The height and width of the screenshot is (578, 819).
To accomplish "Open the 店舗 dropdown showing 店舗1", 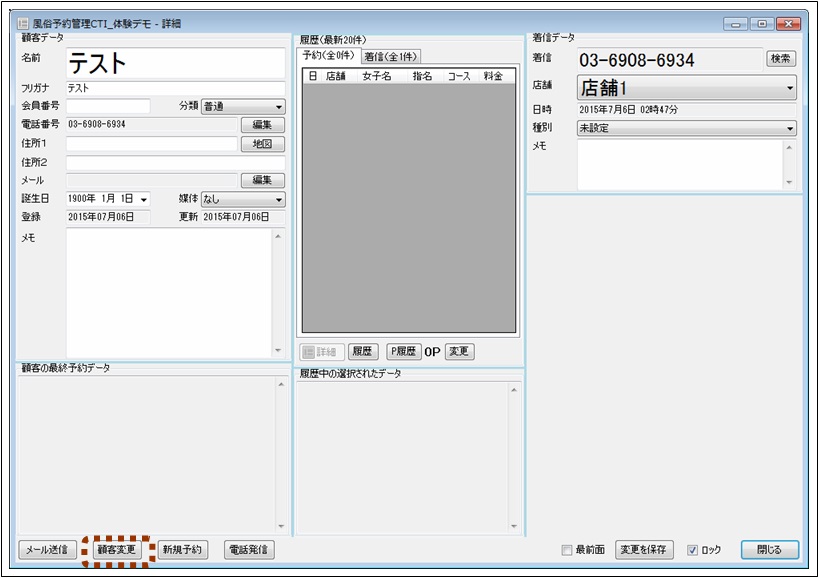I will coord(686,88).
